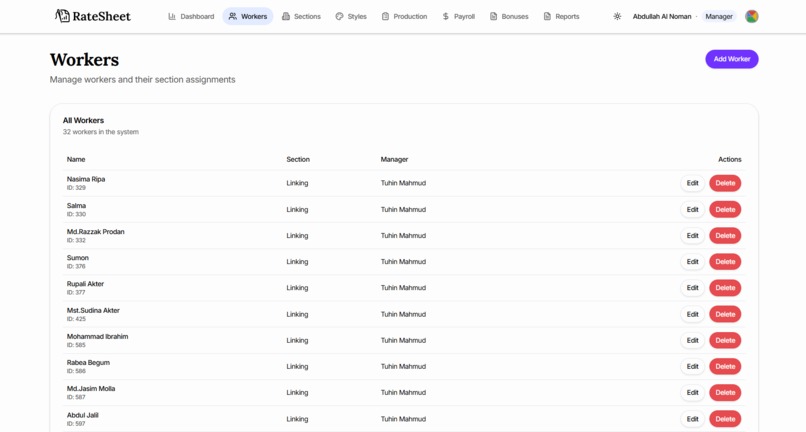Viewport: 806px width, 432px height.
Task: Click the Add Worker button
Action: pyautogui.click(x=731, y=59)
